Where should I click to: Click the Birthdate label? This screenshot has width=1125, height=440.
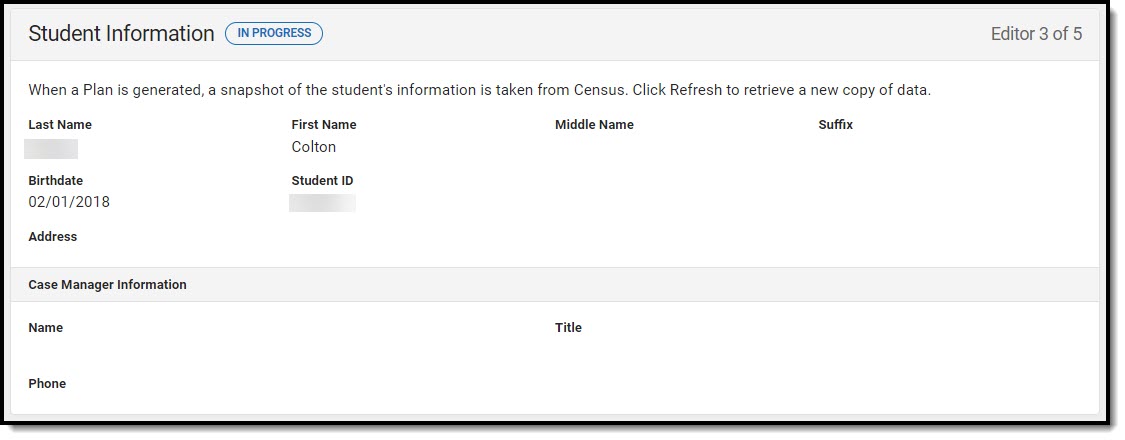[x=56, y=181]
